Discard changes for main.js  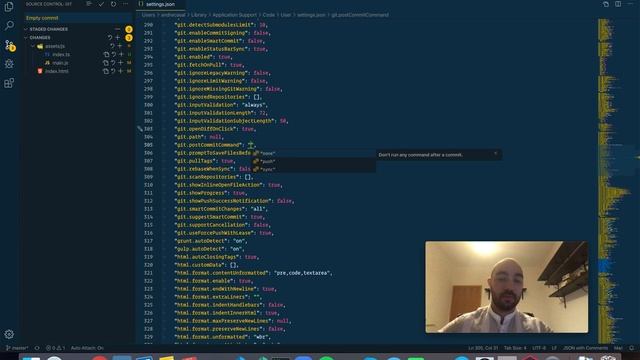pyautogui.click(x=113, y=63)
